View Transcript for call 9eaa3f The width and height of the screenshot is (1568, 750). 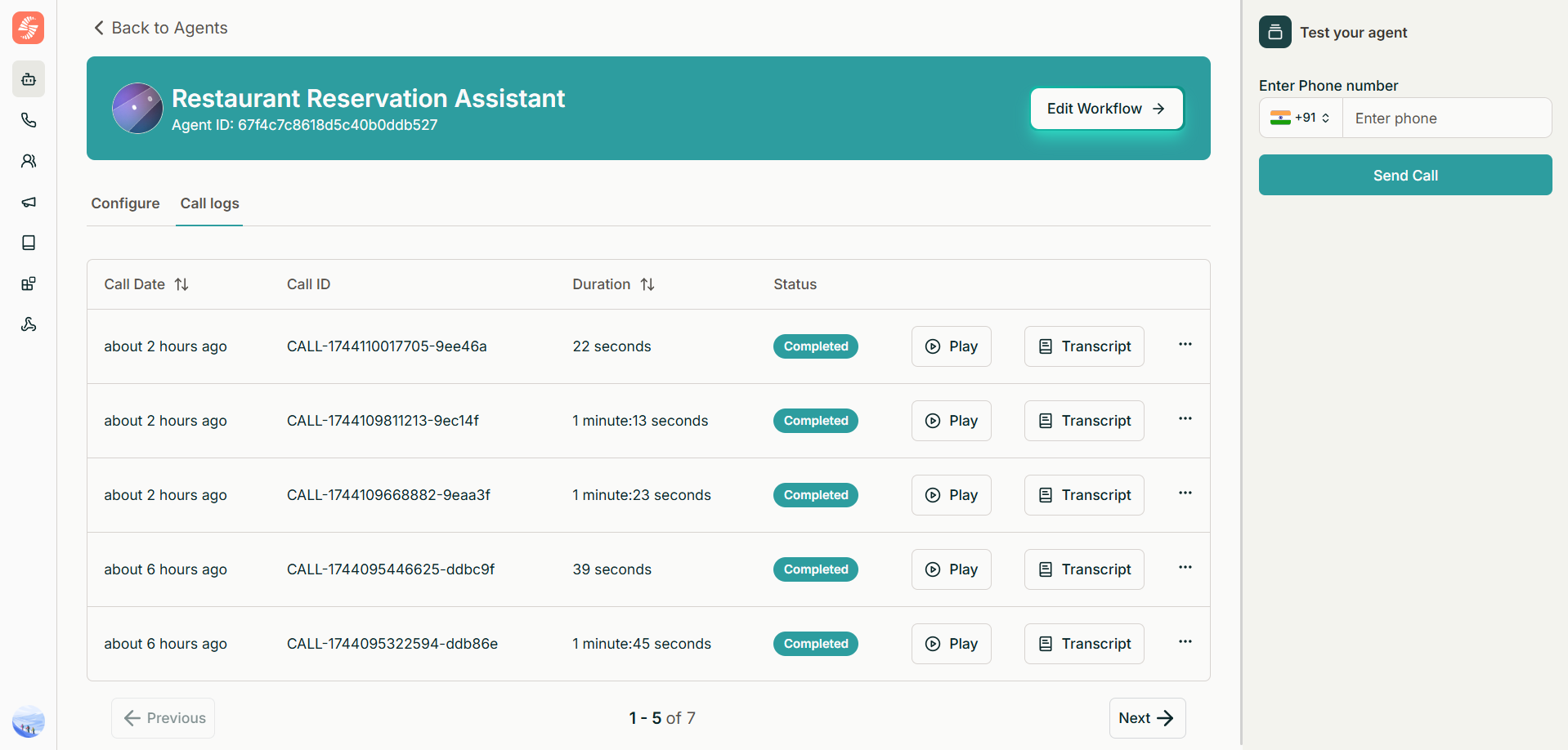(x=1084, y=495)
